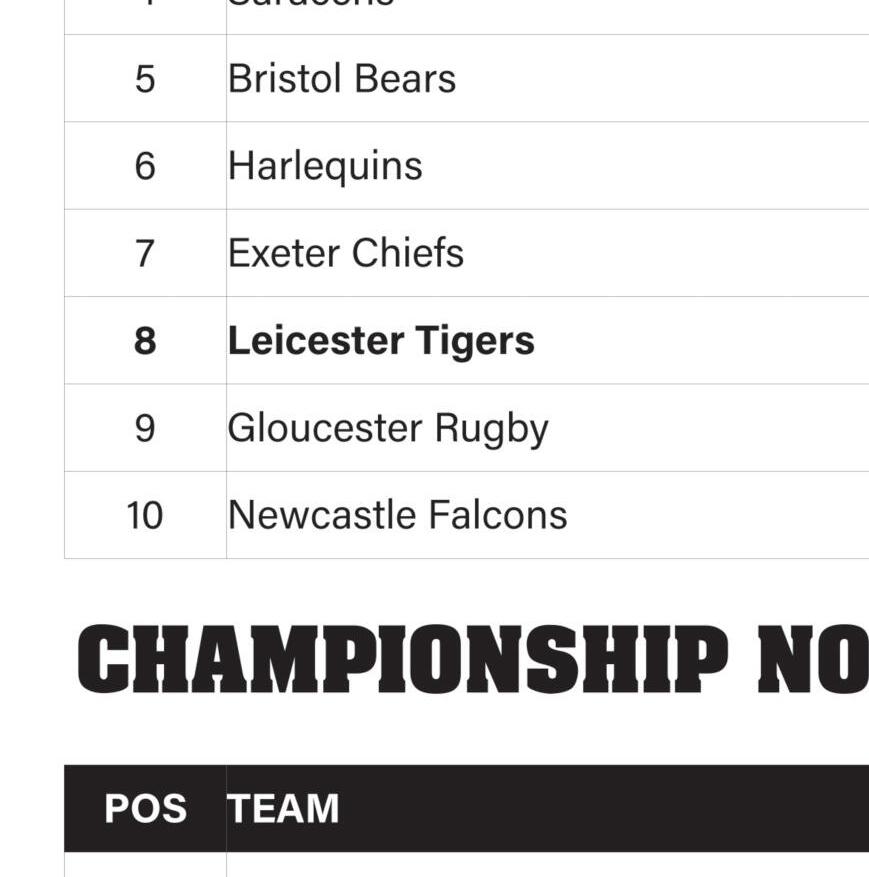
Task: Click on Exeter Chiefs in the table
Action: point(345,253)
